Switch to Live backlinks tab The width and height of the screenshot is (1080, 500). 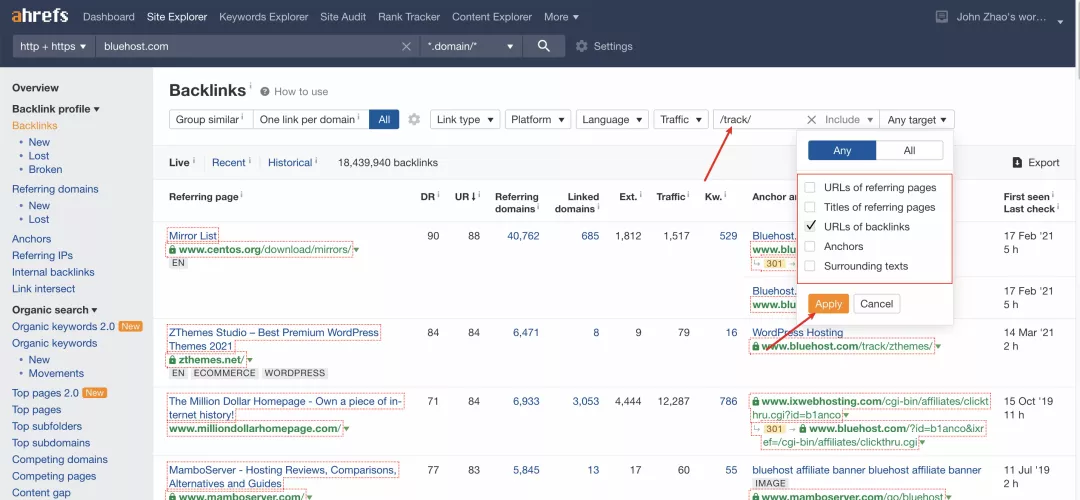[179, 163]
